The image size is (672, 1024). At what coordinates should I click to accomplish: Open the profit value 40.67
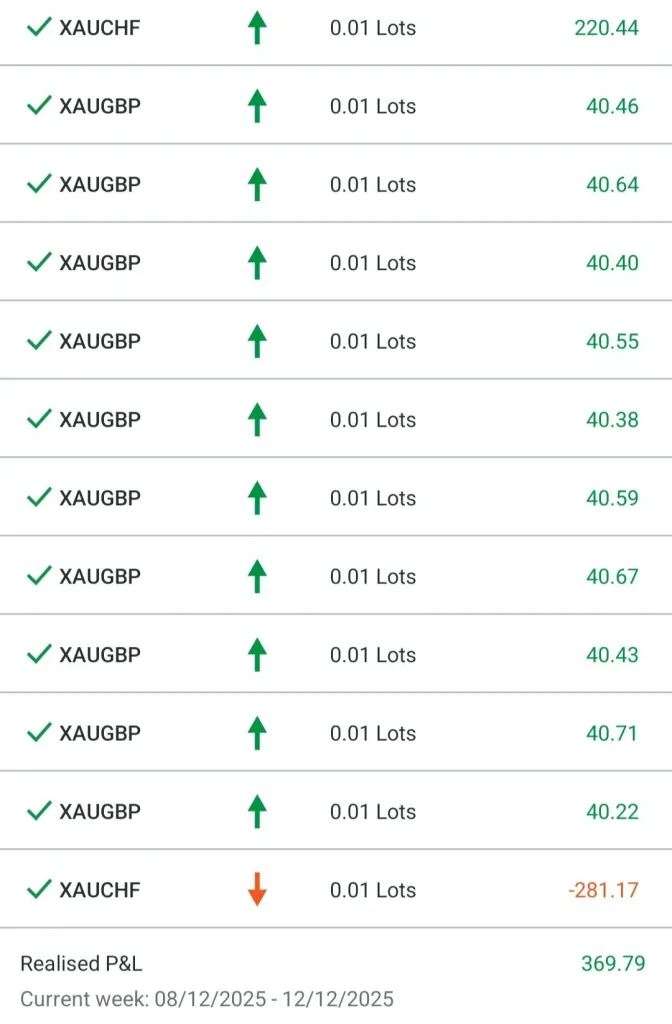click(x=612, y=576)
